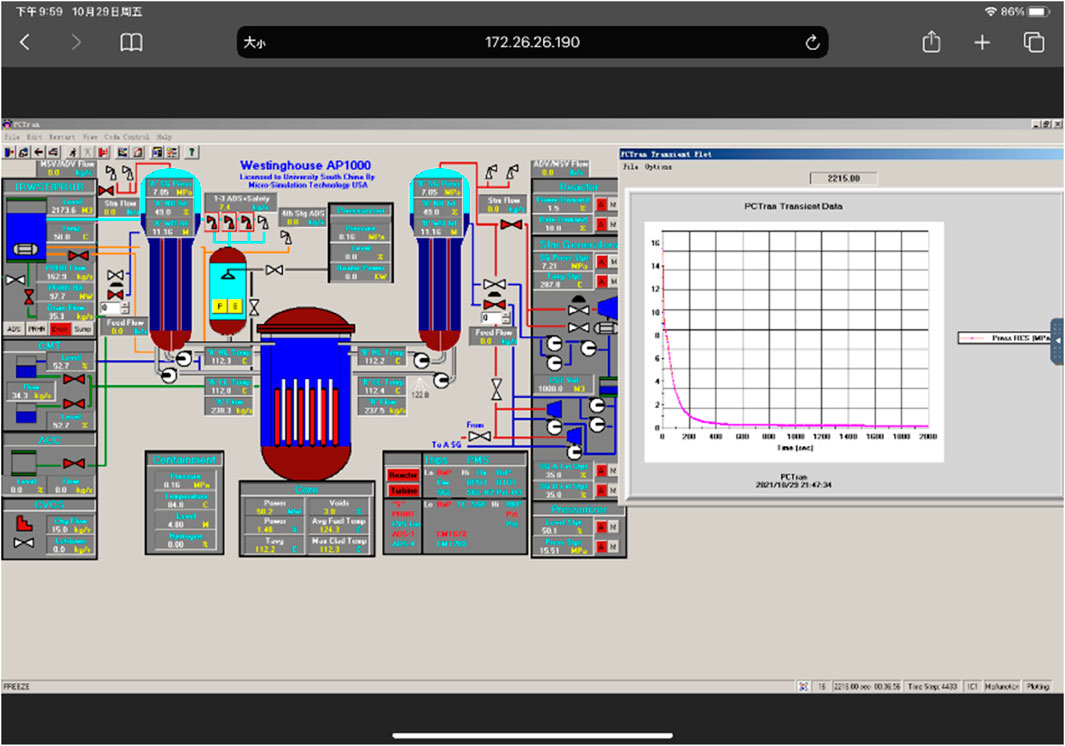Click the left arrow icon in PCTran toolbar
The height and width of the screenshot is (746, 1065).
point(39,153)
